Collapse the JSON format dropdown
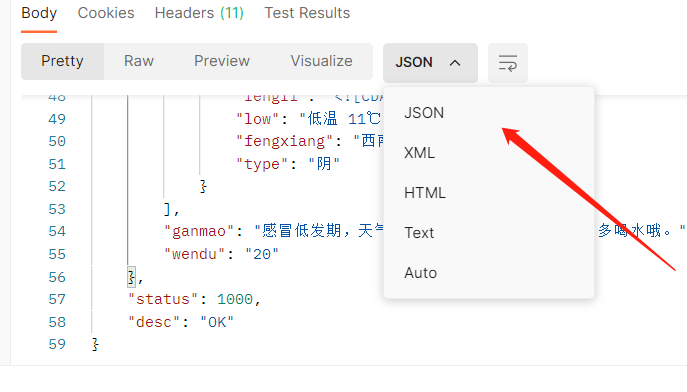Screen dimensions: 687x392 430,63
